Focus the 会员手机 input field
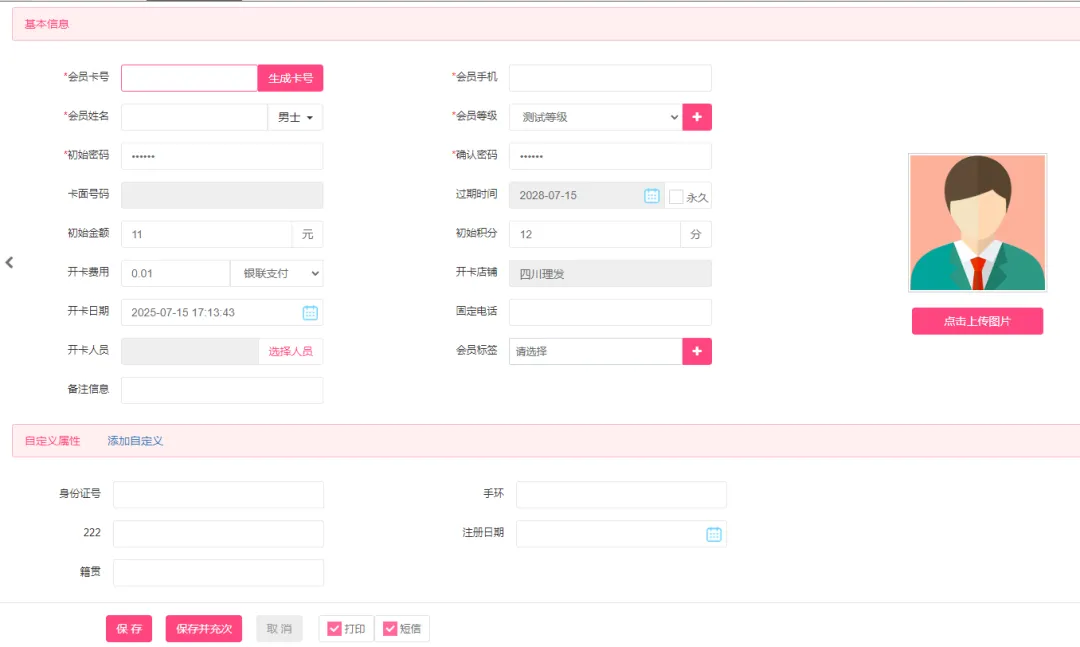 [x=610, y=78]
